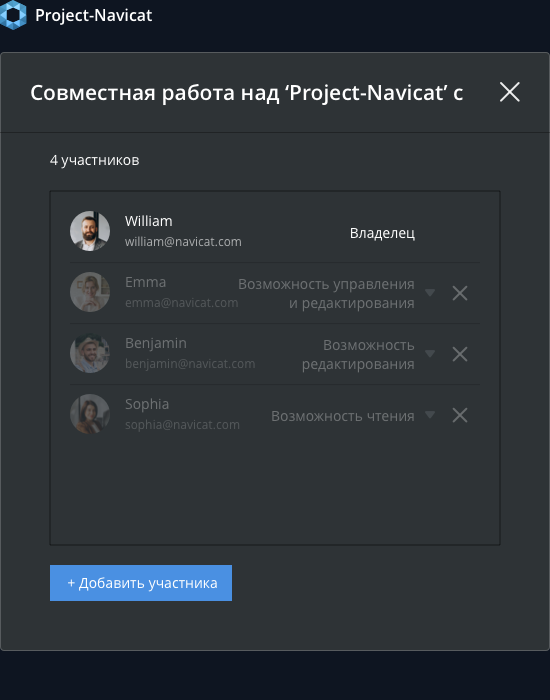Click the Project-Navicat title text
Viewport: 550px width, 700px height.
94,16
